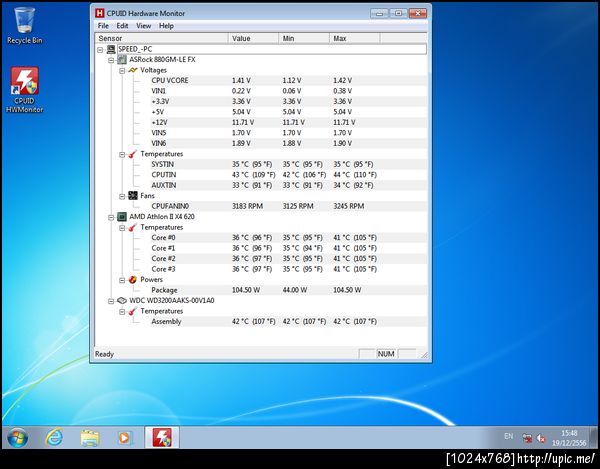
Task: Select the ASRock 880GM-LE FX motherboard icon
Action: pyautogui.click(x=122, y=60)
